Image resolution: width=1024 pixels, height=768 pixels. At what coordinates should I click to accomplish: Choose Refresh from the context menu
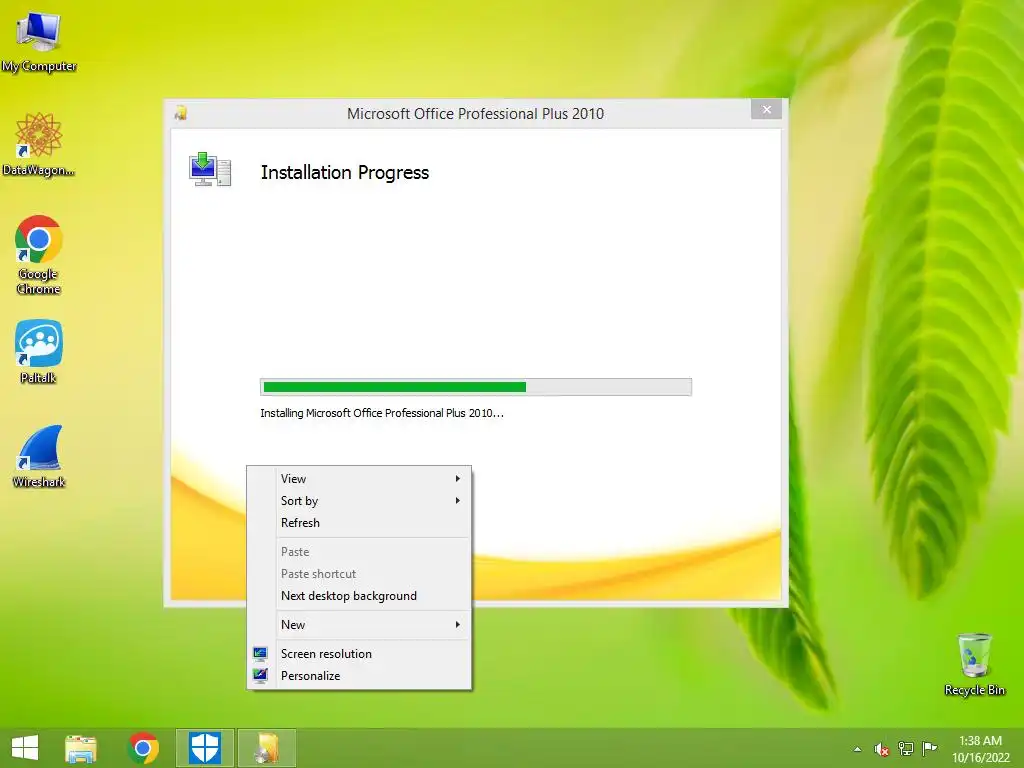click(x=359, y=523)
